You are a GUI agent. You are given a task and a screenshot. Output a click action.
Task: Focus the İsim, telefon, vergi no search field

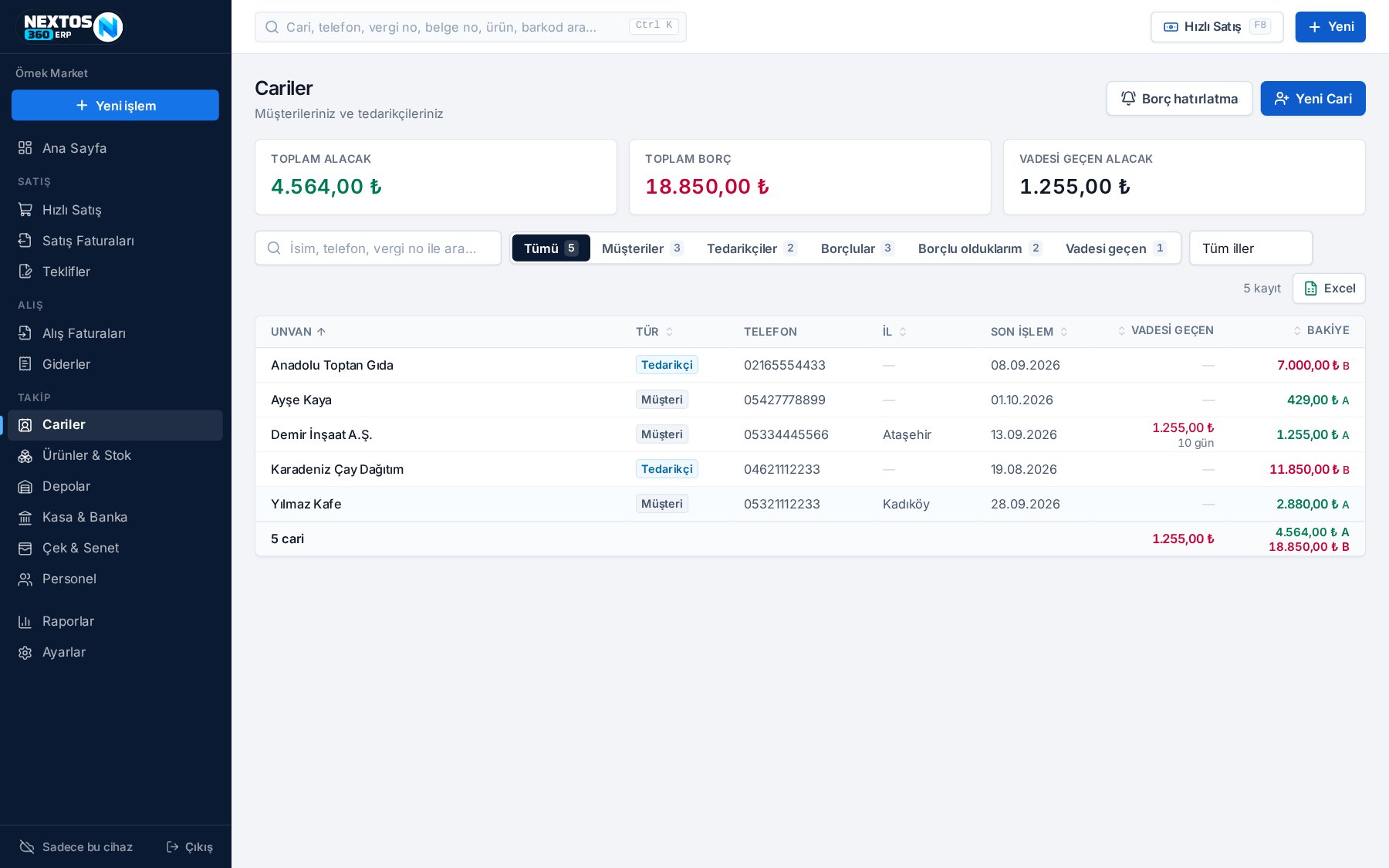pyautogui.click(x=378, y=248)
